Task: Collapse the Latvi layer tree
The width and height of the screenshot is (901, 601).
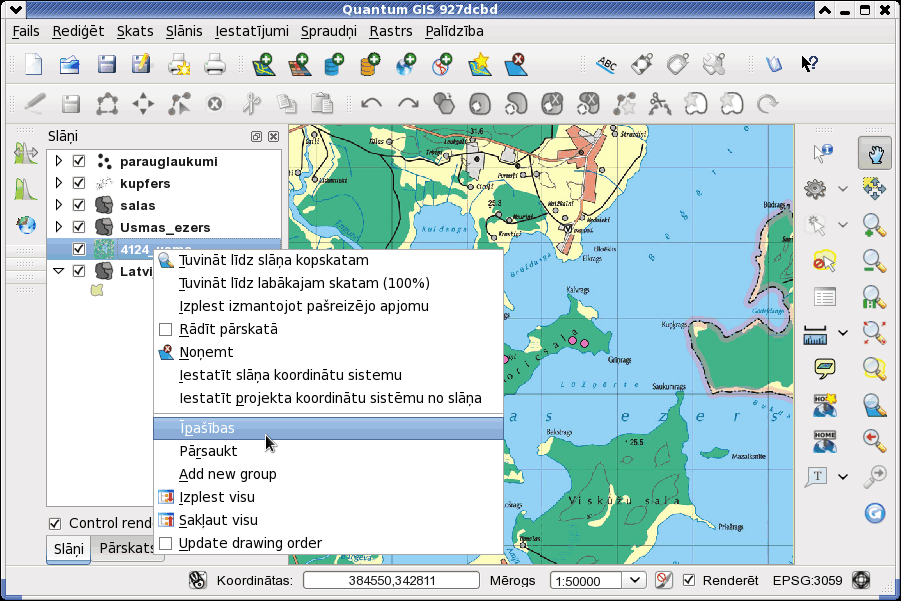Action: tap(59, 271)
